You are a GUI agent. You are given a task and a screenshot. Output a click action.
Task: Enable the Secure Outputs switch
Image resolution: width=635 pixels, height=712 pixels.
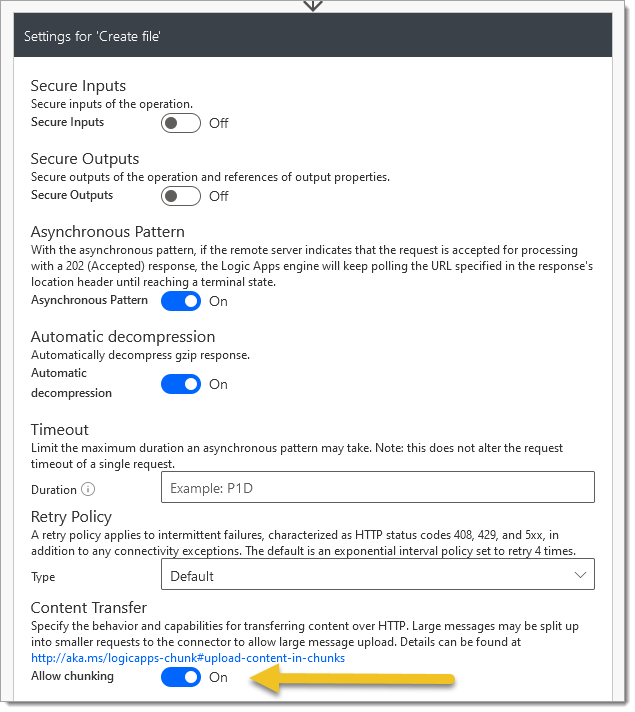182,197
